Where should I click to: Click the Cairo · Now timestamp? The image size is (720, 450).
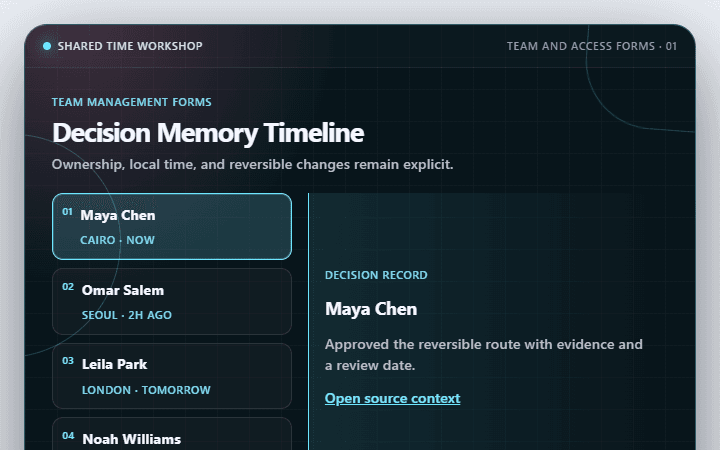[118, 240]
